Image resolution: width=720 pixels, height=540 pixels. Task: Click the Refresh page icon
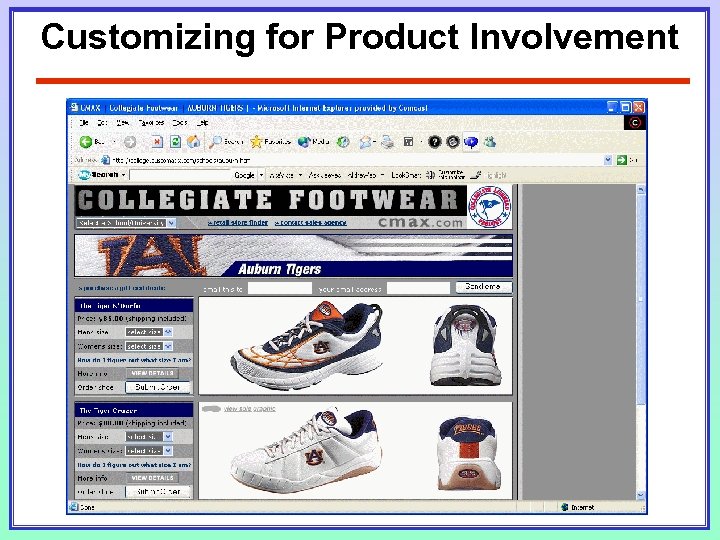tap(175, 142)
